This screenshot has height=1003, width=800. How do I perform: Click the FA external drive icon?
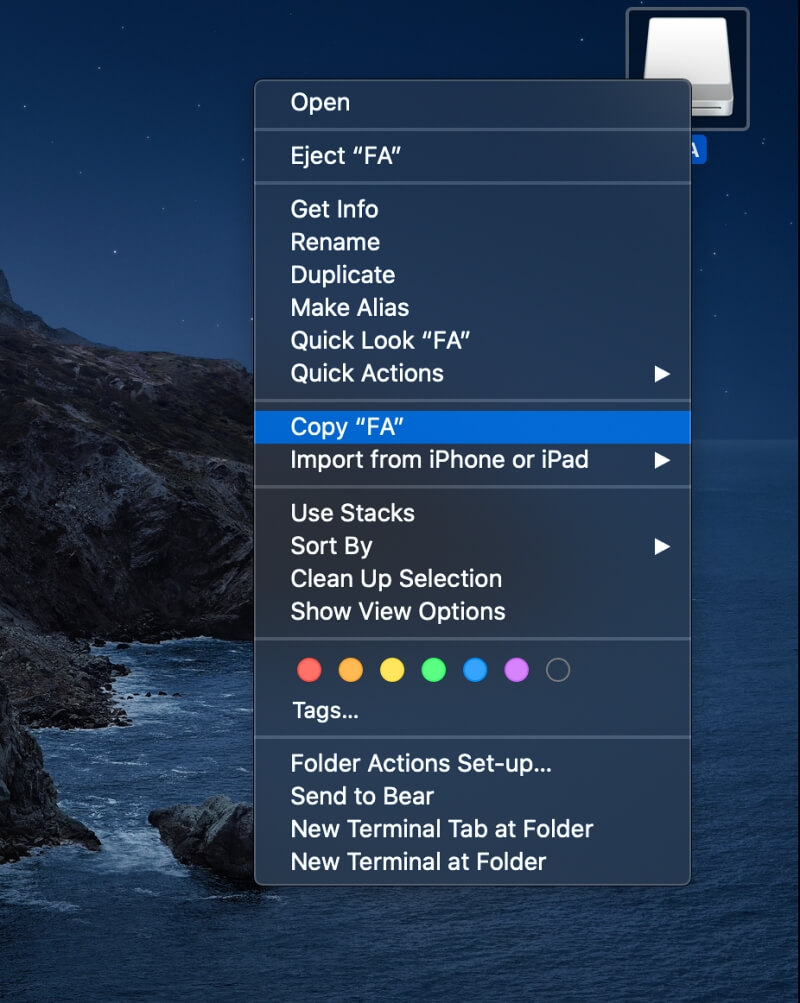[687, 68]
